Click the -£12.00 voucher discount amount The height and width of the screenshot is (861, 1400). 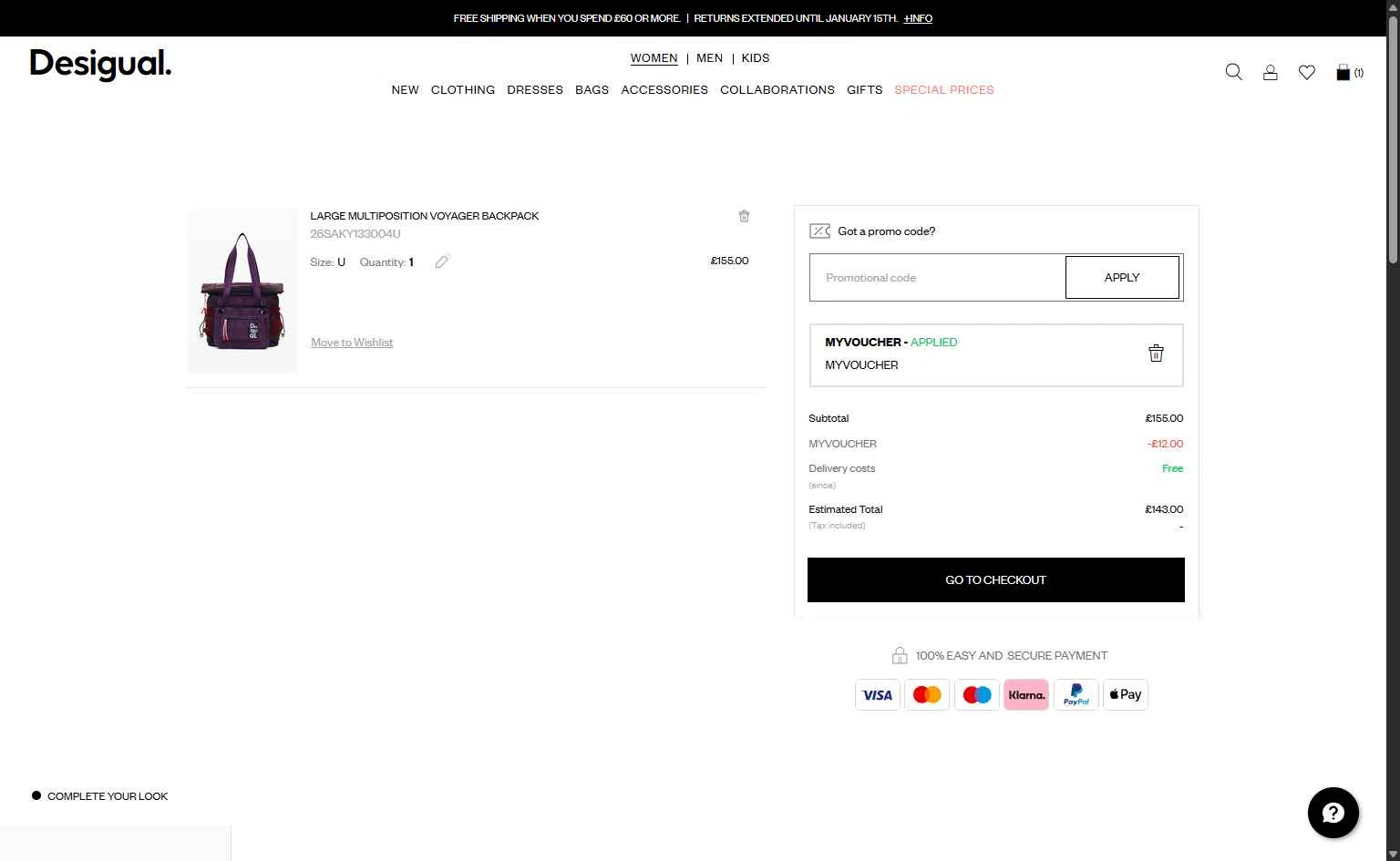(x=1166, y=444)
